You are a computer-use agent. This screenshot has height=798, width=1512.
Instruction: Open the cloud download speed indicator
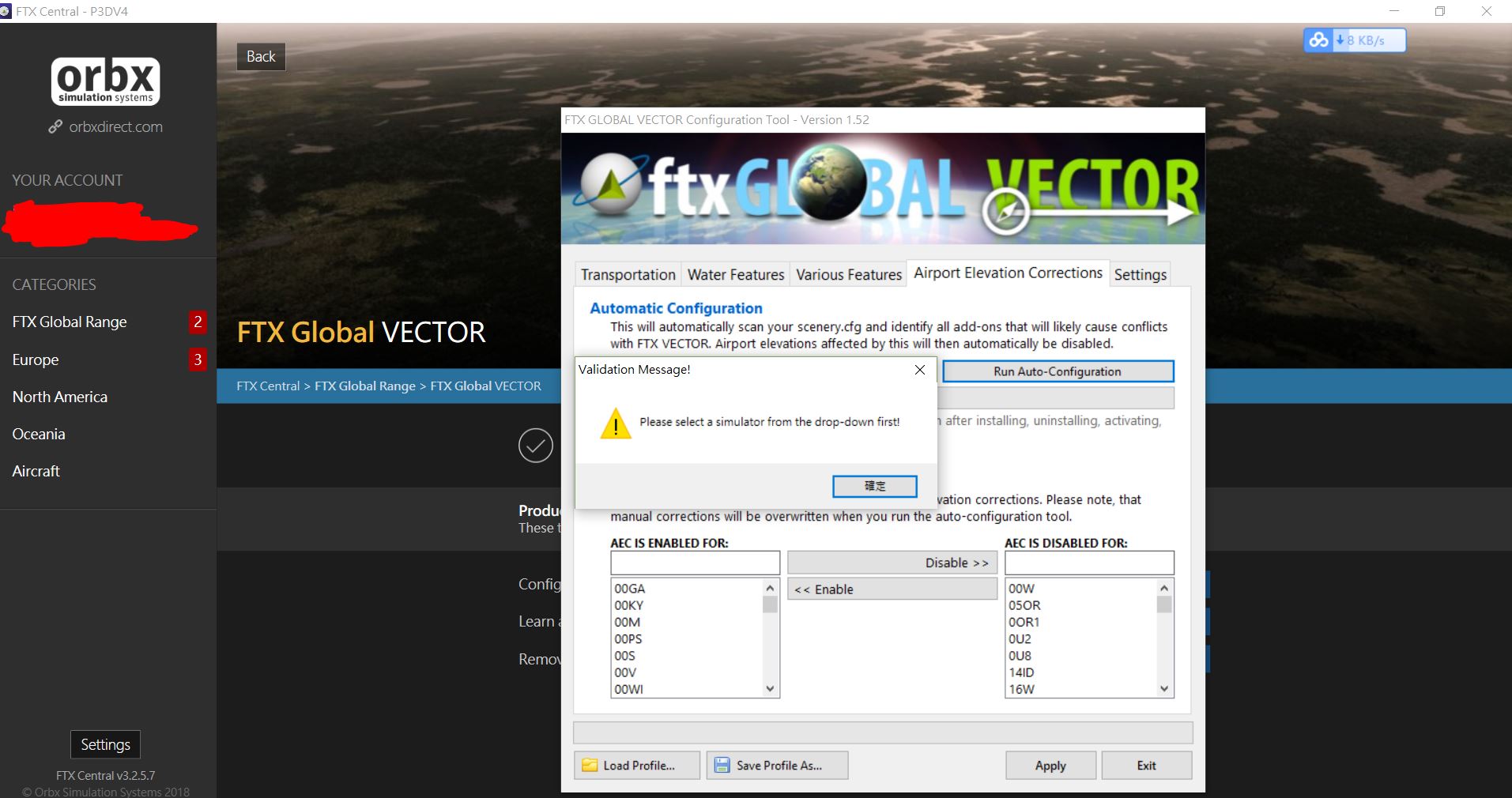(x=1317, y=40)
